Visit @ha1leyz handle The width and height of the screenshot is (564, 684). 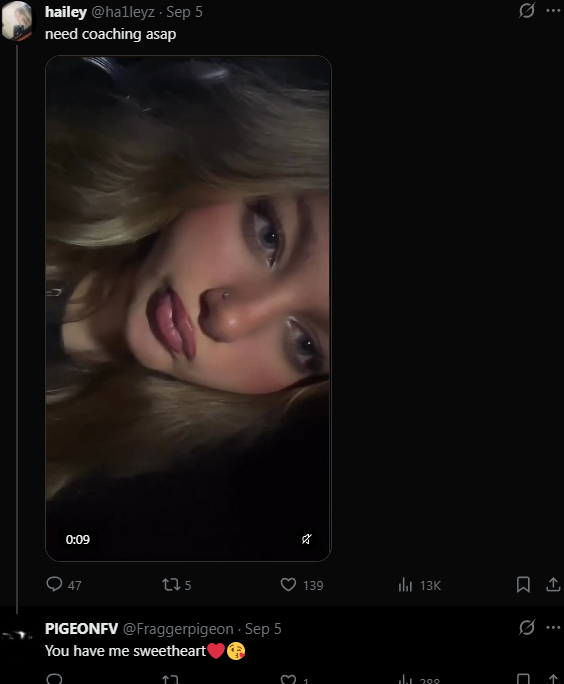(x=123, y=12)
